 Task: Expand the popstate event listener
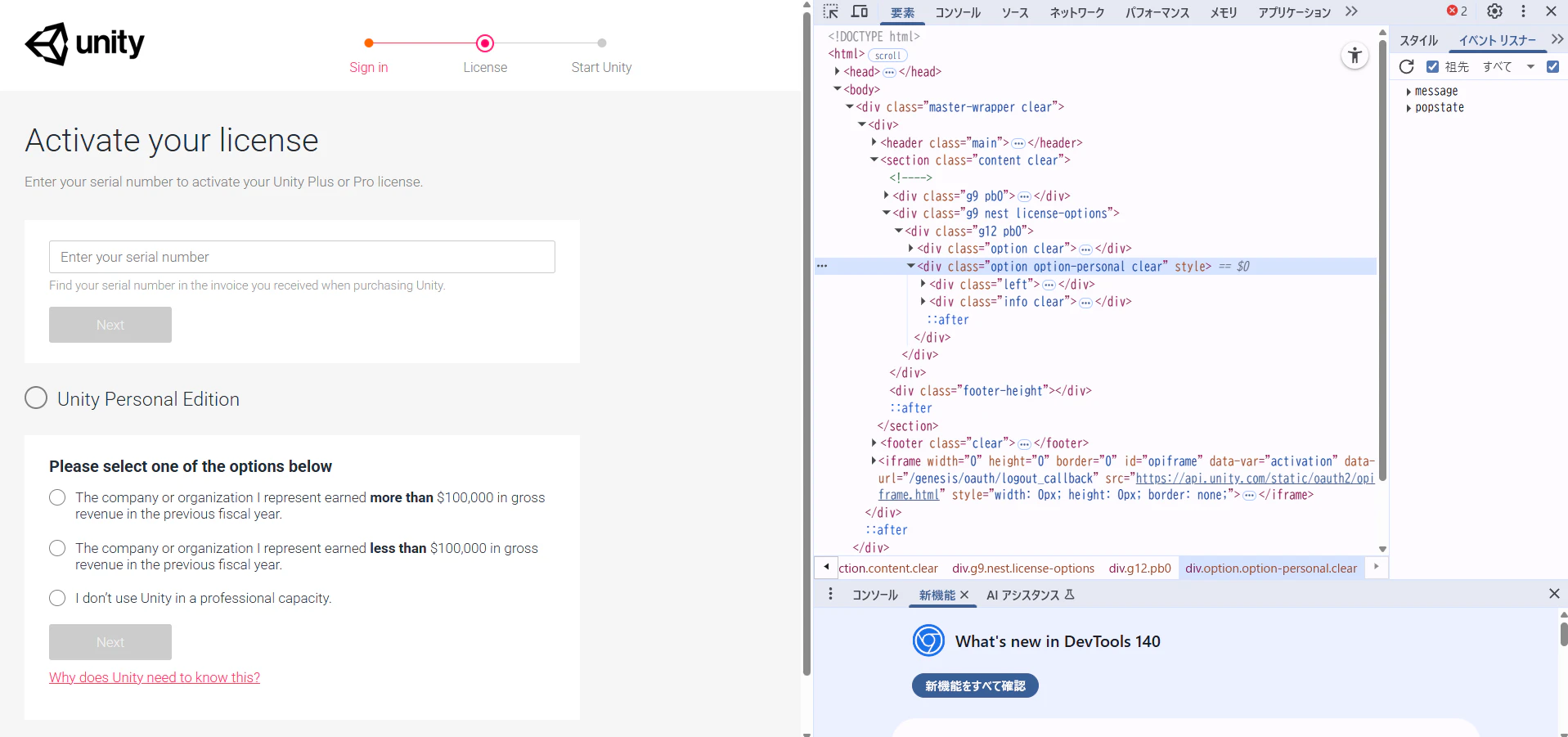click(1408, 108)
